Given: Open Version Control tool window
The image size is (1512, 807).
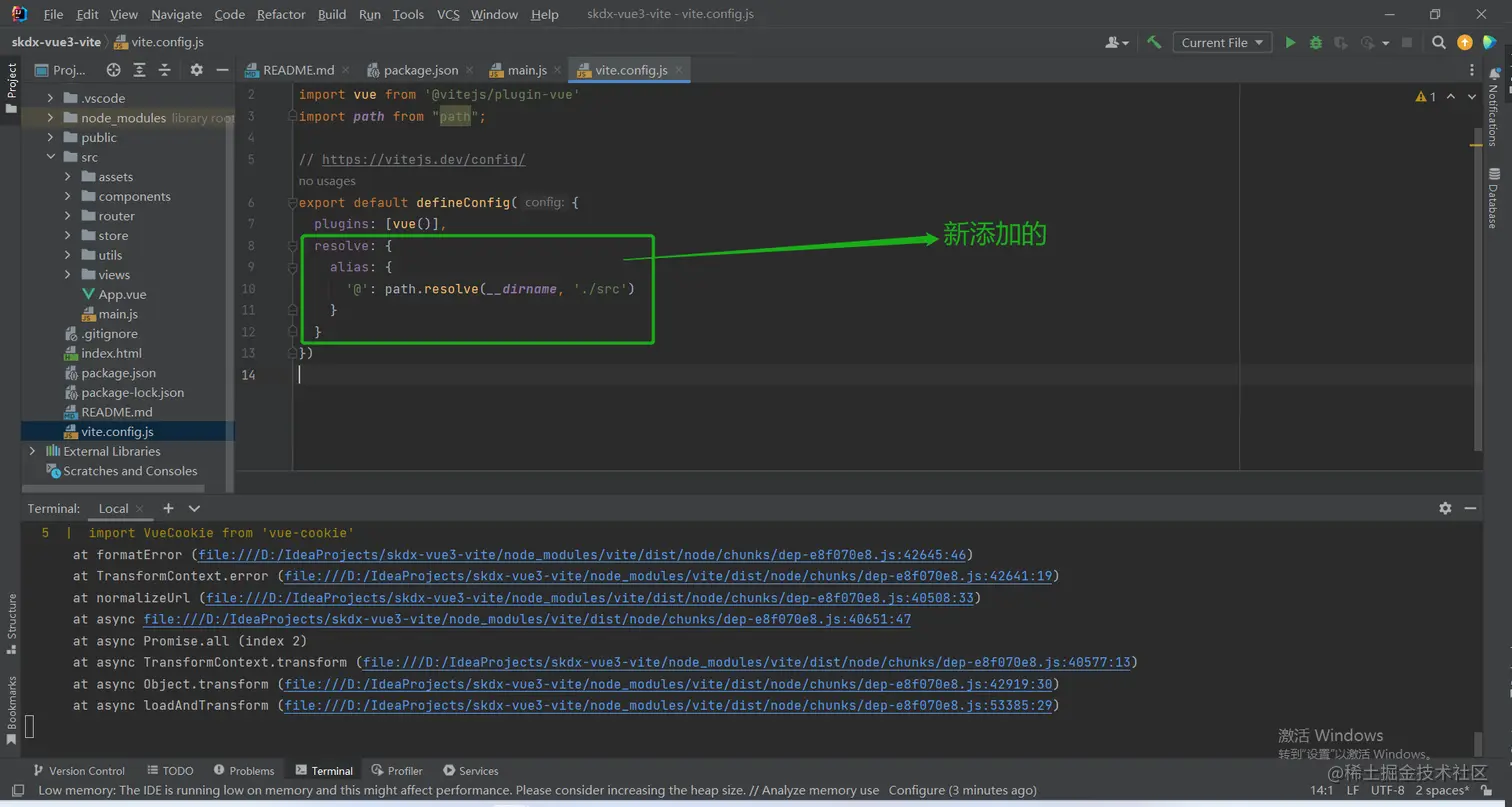Looking at the screenshot, I should tap(79, 770).
